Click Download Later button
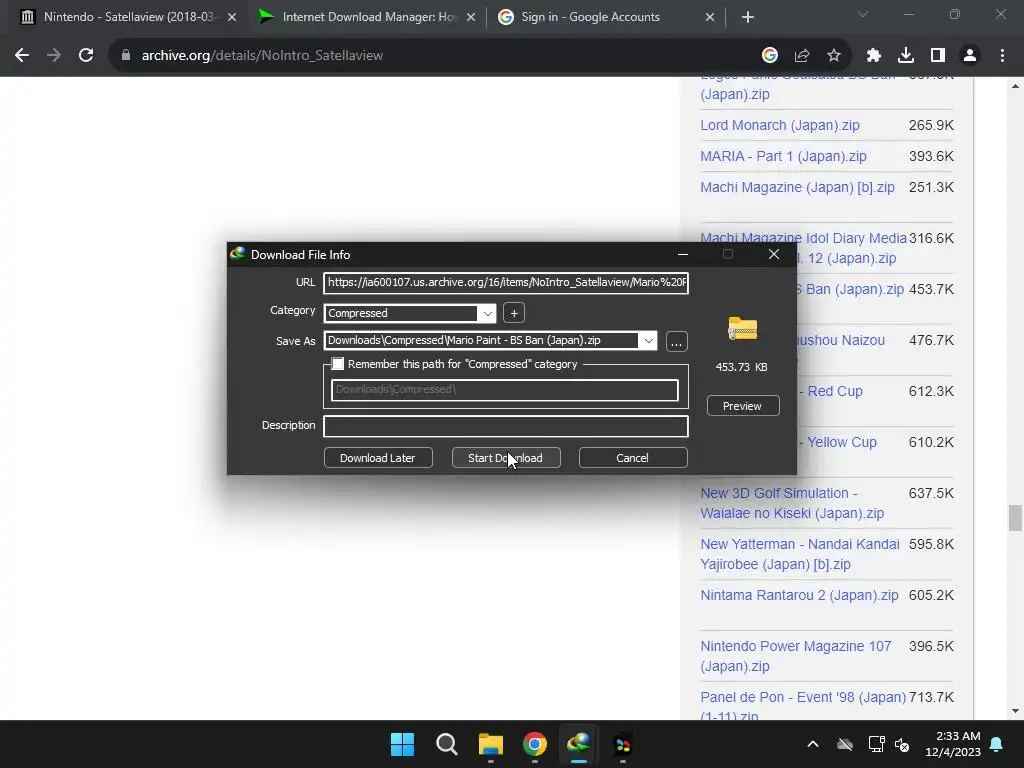The image size is (1024, 768). [378, 458]
